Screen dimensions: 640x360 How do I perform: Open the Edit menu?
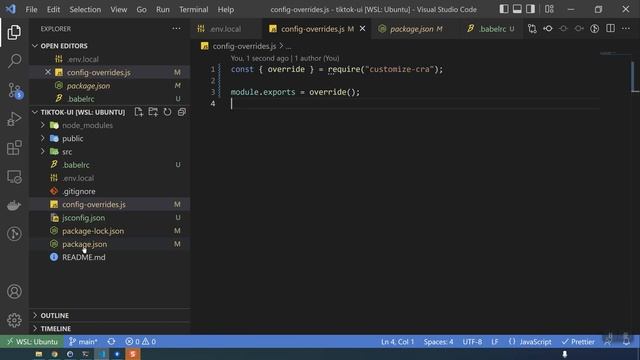point(53,9)
